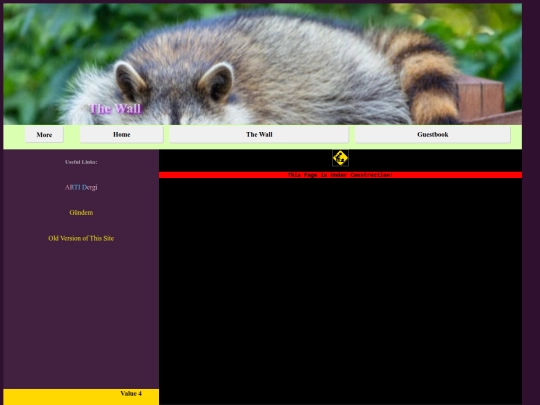
Task: Open the Gündem link
Action: coord(81,212)
